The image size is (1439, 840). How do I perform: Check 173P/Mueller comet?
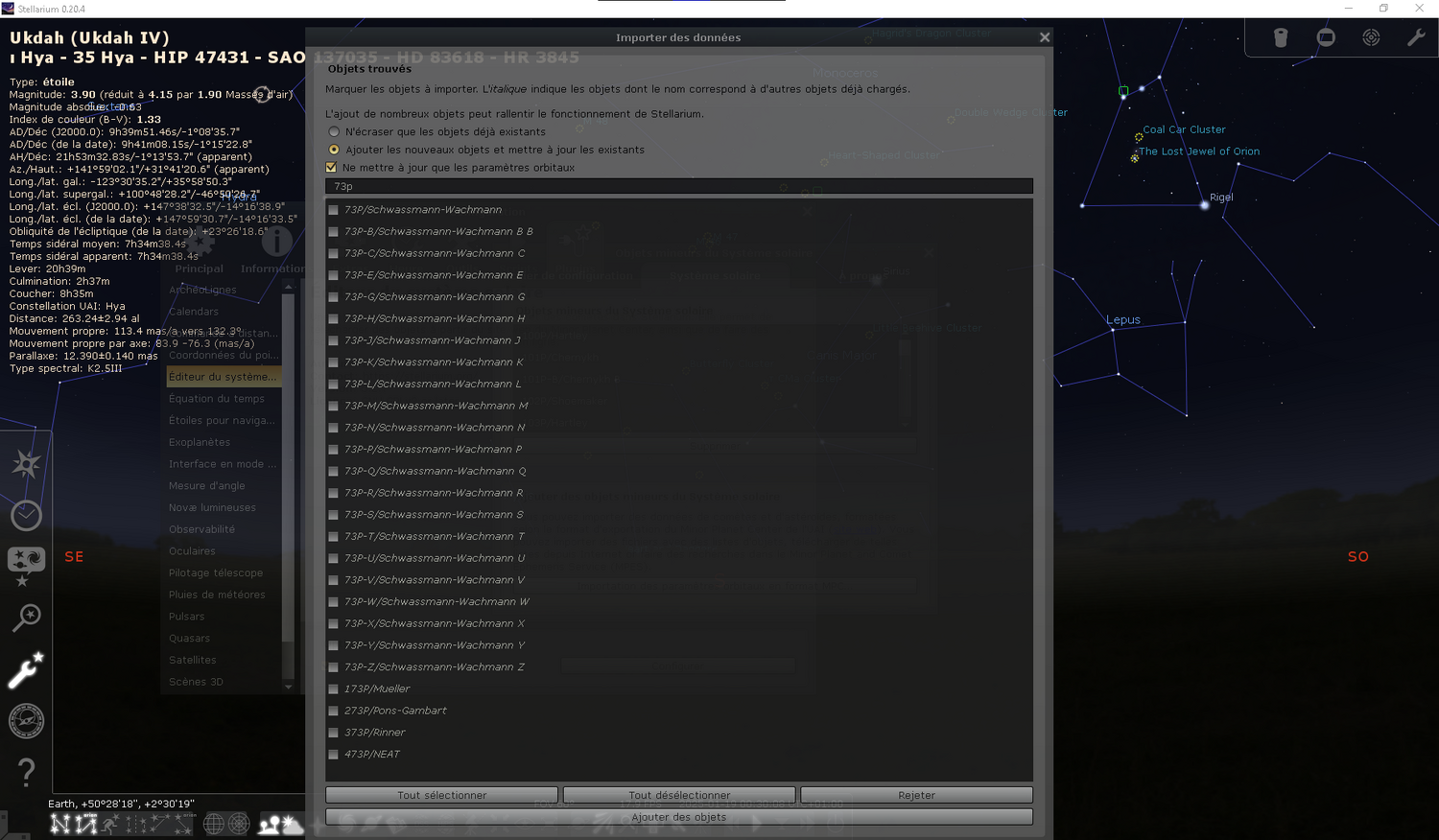[x=334, y=689]
